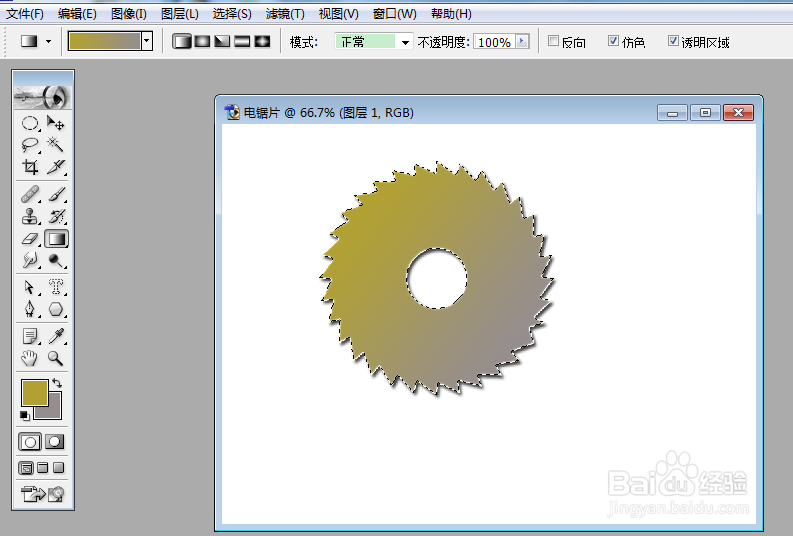Select the Healing Brush bandage tool
Viewport: 793px width, 536px height.
pyautogui.click(x=30, y=194)
